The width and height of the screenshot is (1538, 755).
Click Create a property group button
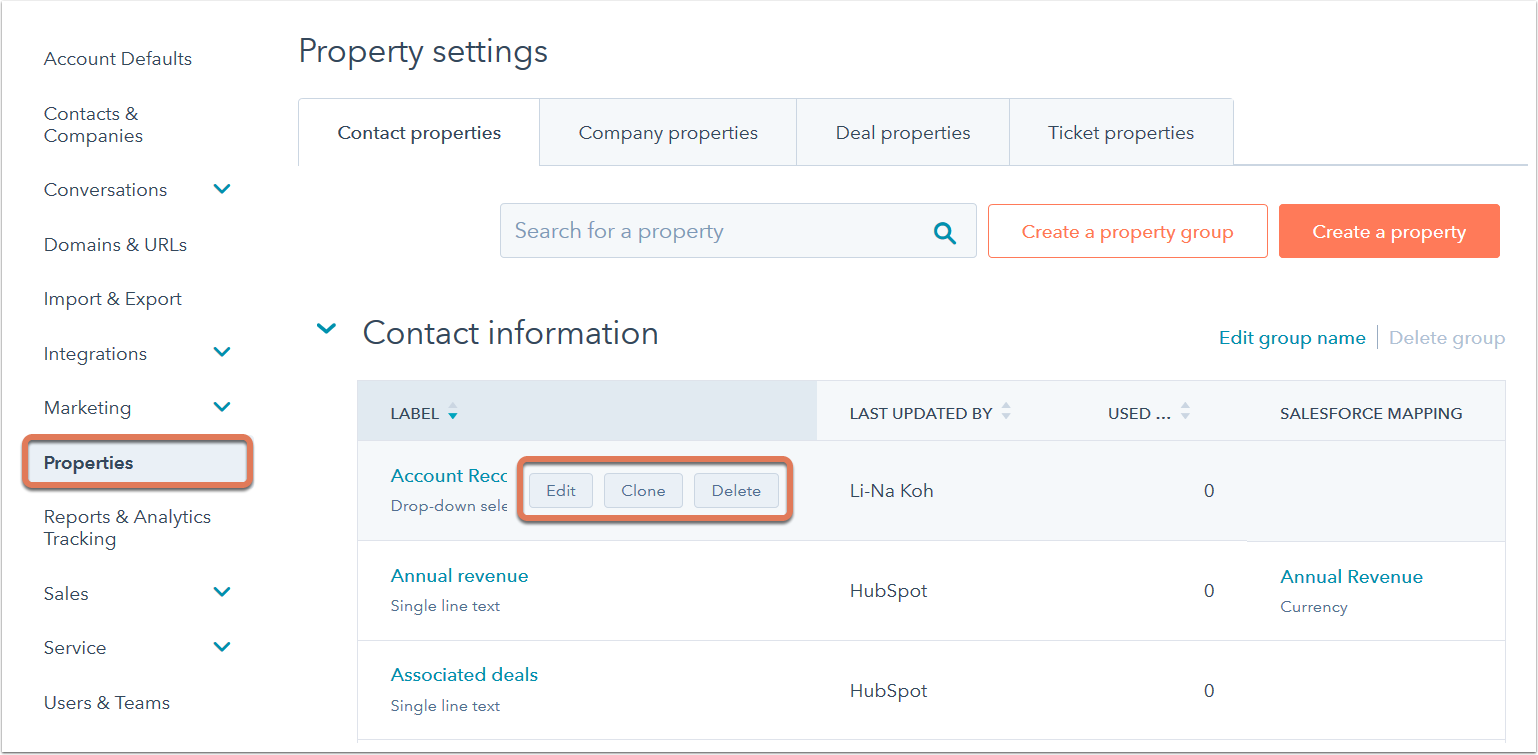tap(1127, 231)
